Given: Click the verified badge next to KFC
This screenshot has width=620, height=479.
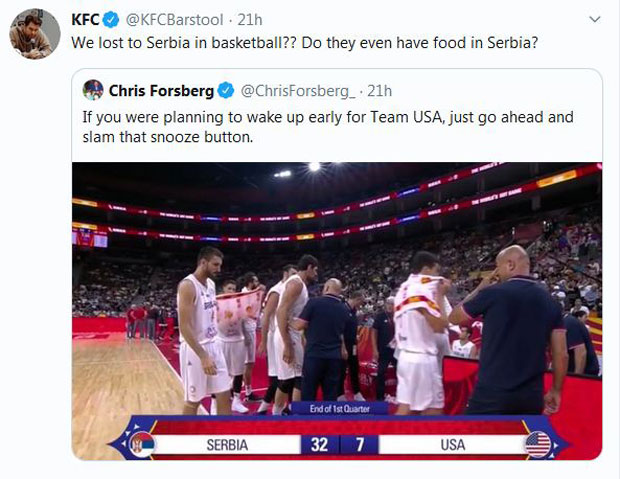Looking at the screenshot, I should pyautogui.click(x=109, y=19).
